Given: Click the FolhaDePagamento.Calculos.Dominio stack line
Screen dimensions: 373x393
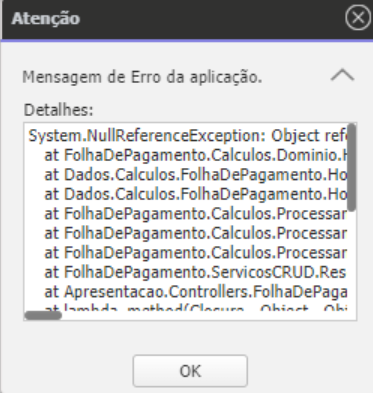Looking at the screenshot, I should (x=196, y=155).
